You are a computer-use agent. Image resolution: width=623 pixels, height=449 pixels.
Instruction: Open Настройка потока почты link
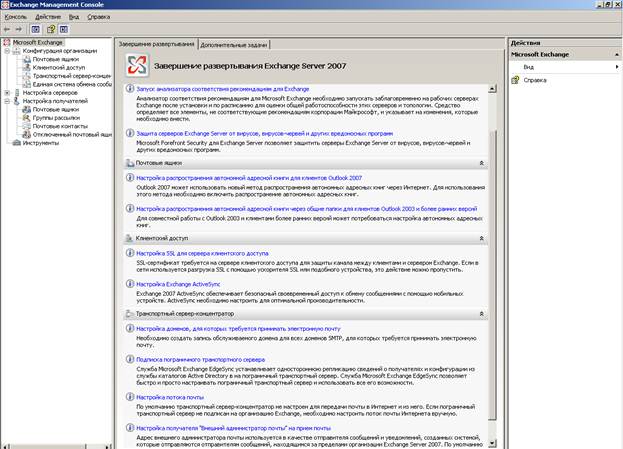click(170, 397)
